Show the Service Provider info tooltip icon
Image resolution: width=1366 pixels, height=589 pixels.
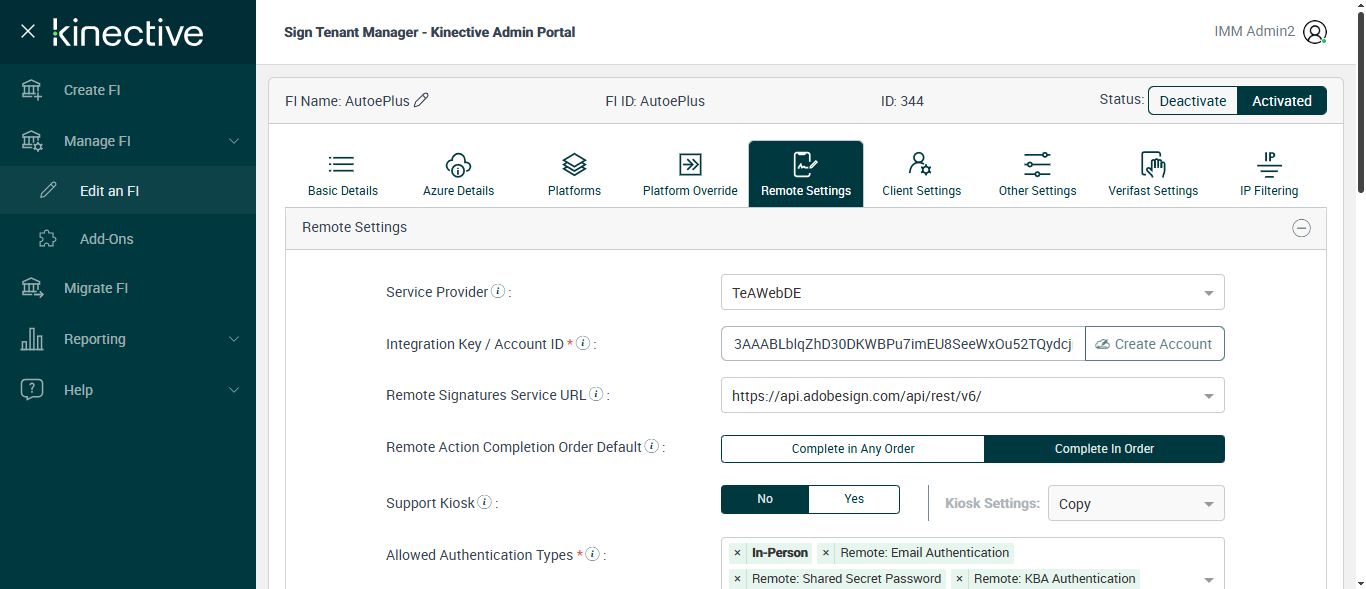(x=498, y=292)
